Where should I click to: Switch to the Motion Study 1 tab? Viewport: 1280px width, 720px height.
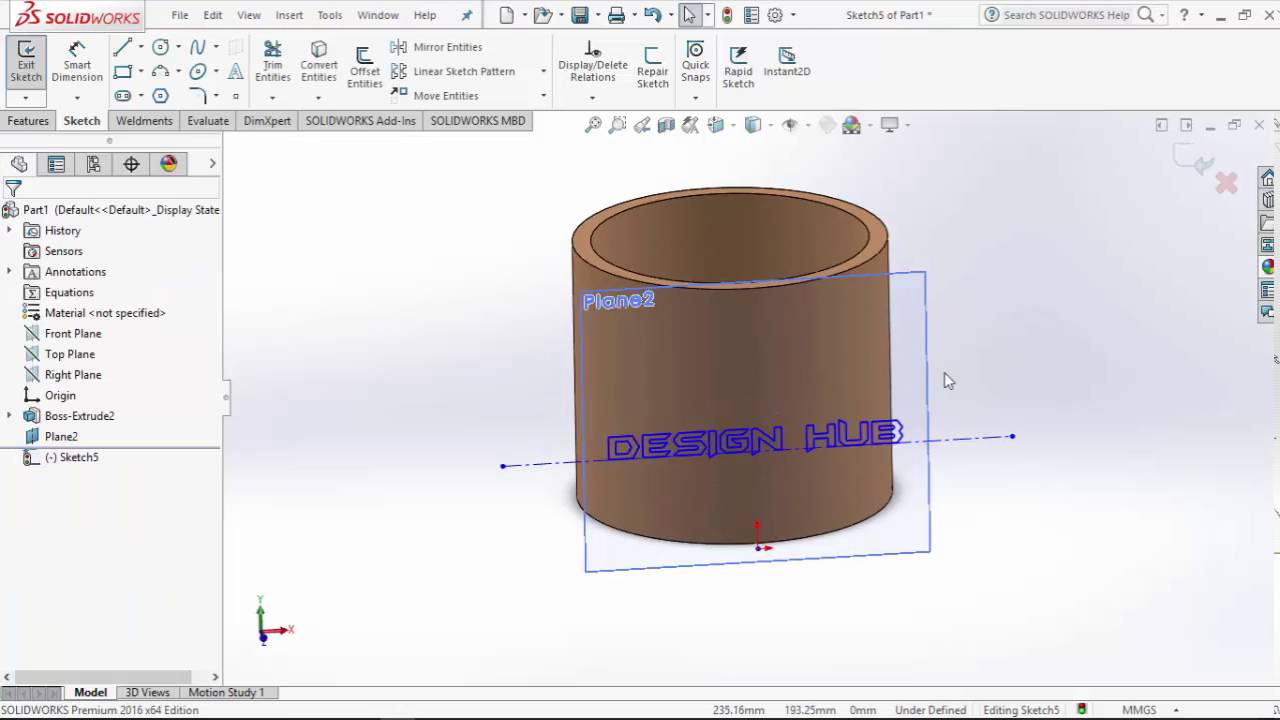pos(226,692)
